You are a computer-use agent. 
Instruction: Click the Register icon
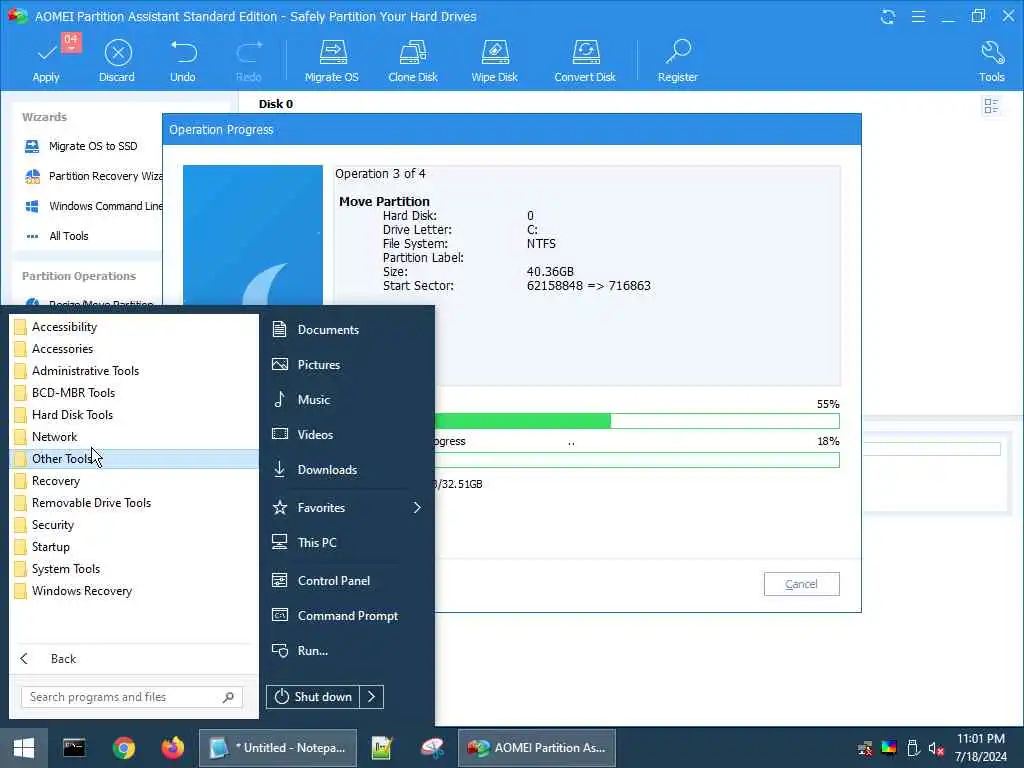tap(678, 59)
